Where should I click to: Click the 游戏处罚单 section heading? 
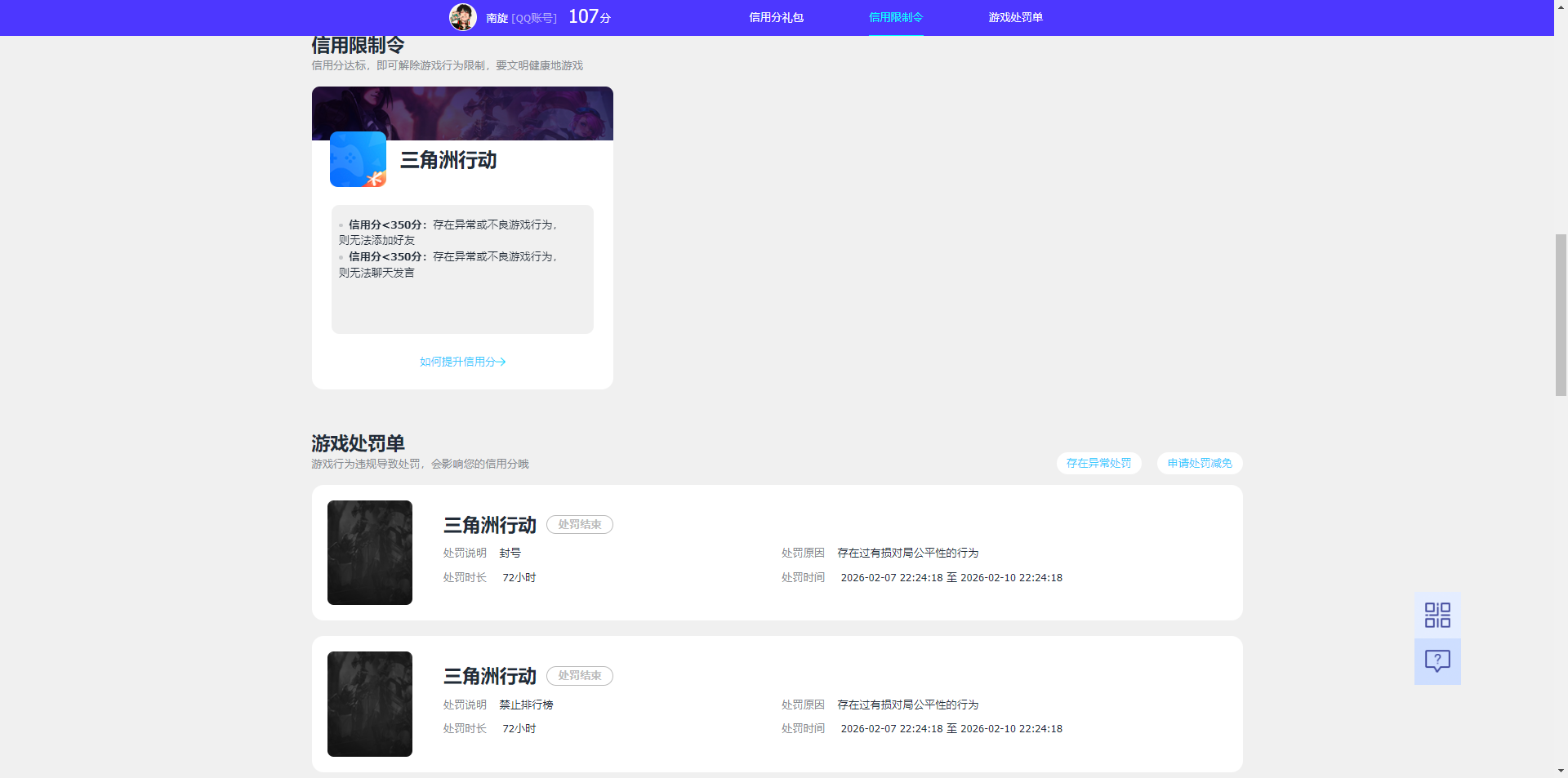pos(358,443)
